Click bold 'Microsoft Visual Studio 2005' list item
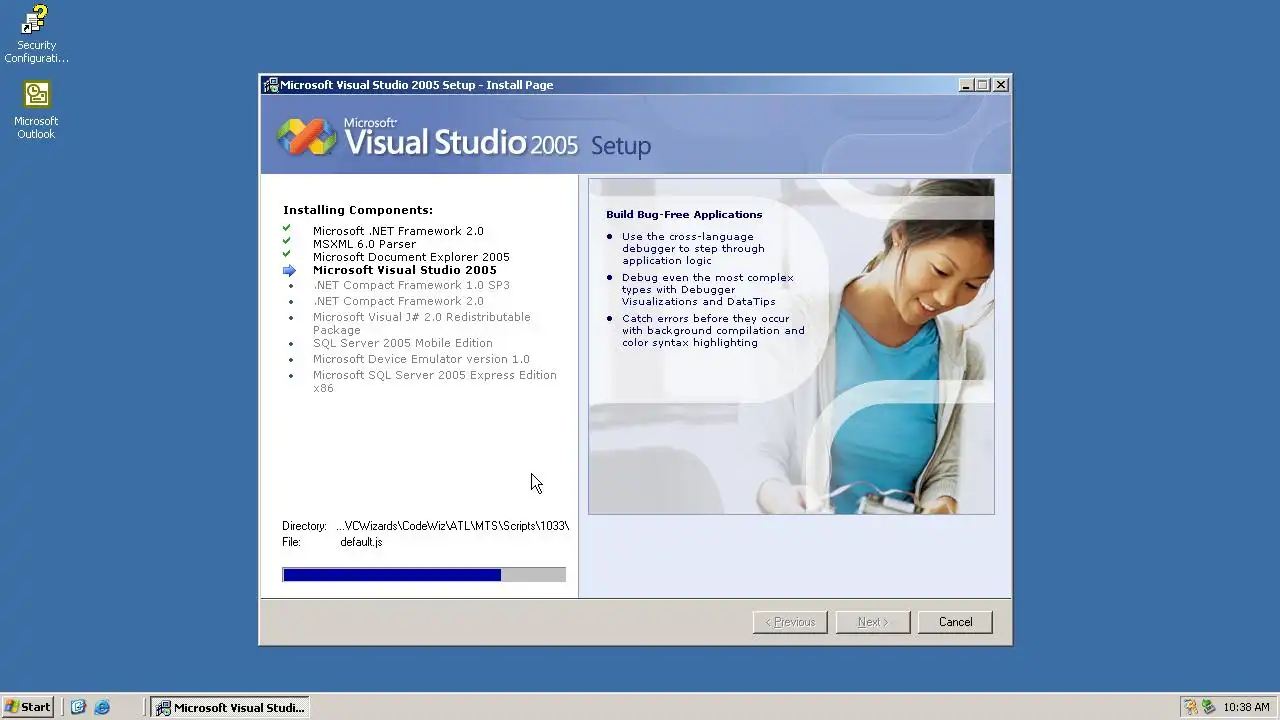This screenshot has height=720, width=1280. (405, 270)
